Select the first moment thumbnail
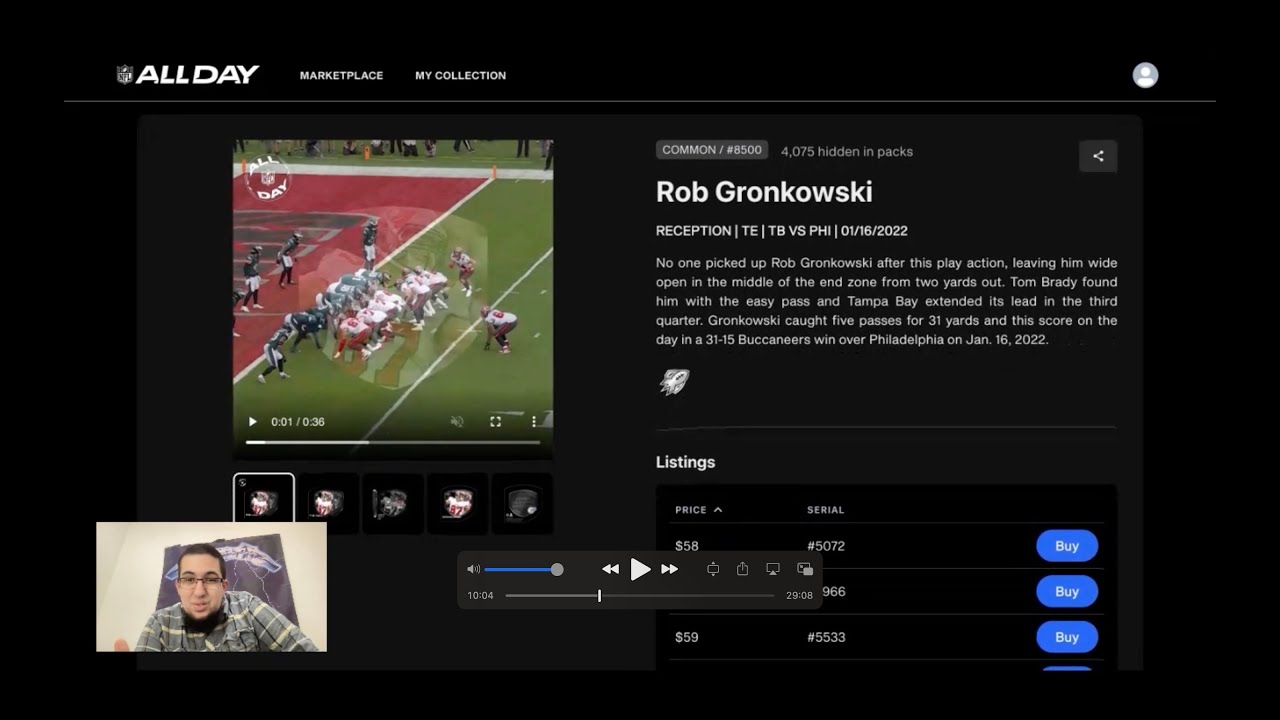1280x720 pixels. 264,502
